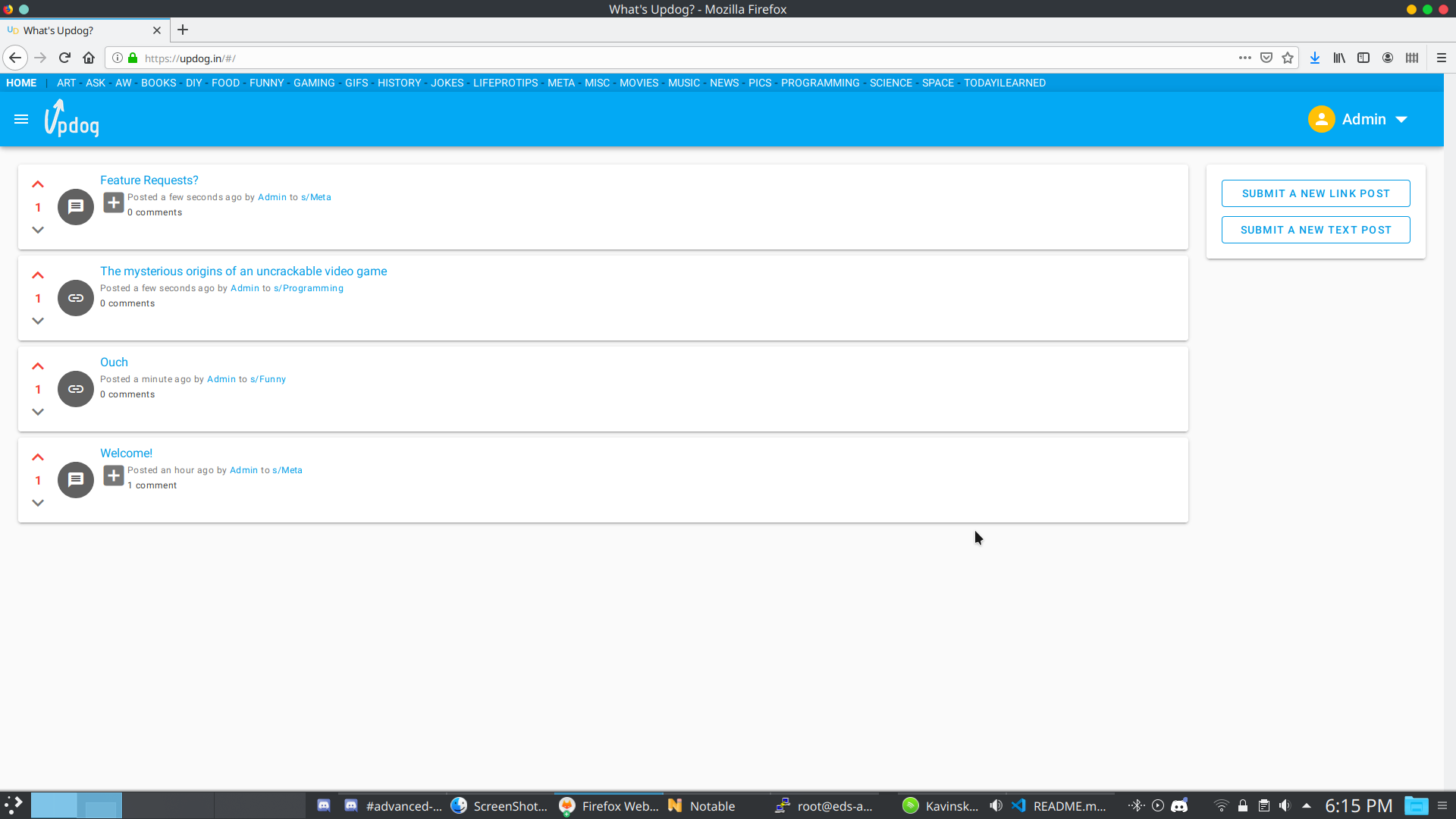Open the s/Meta link on the 'Feature Requests?' post

pos(315,197)
